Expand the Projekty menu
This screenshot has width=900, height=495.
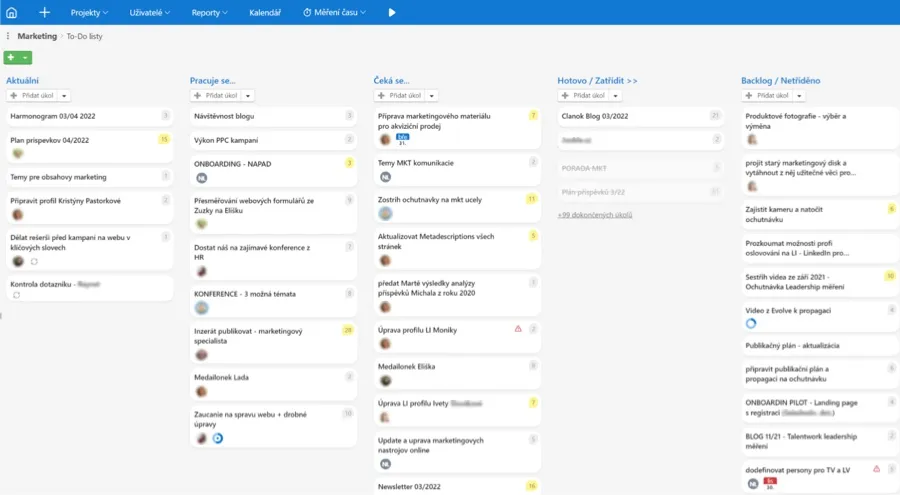click(x=89, y=12)
